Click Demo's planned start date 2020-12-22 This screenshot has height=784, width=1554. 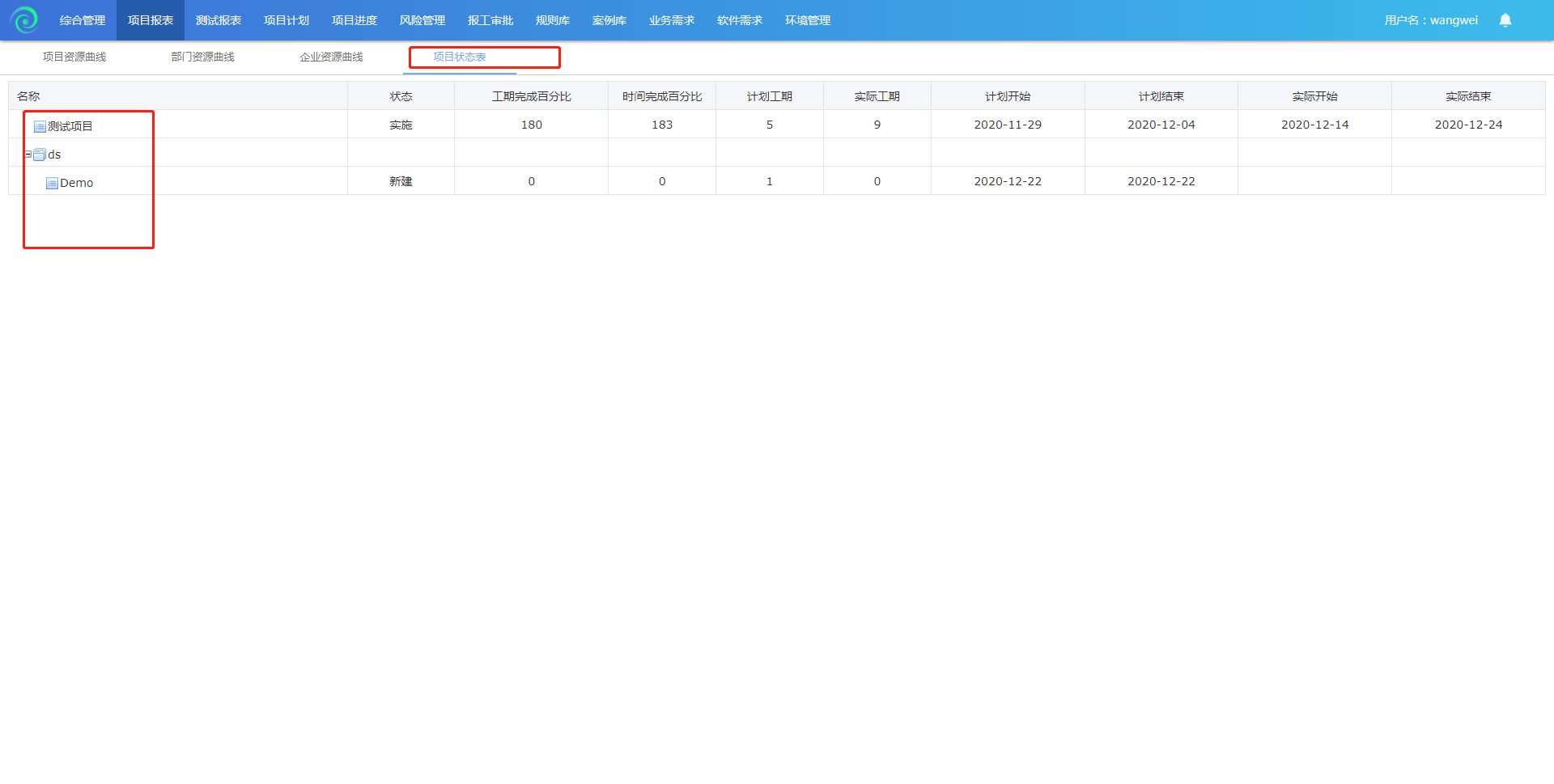1008,181
